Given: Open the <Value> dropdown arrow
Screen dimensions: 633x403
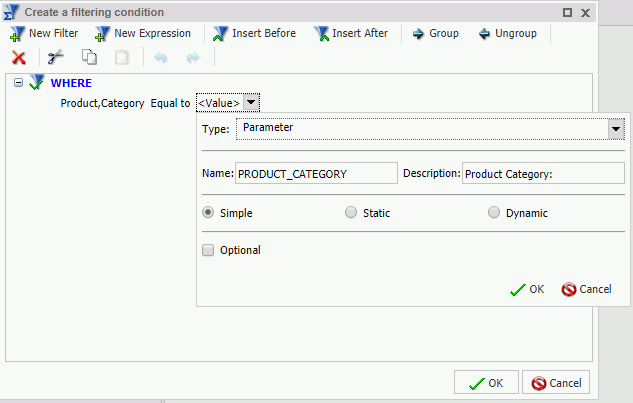Looking at the screenshot, I should click(x=251, y=102).
